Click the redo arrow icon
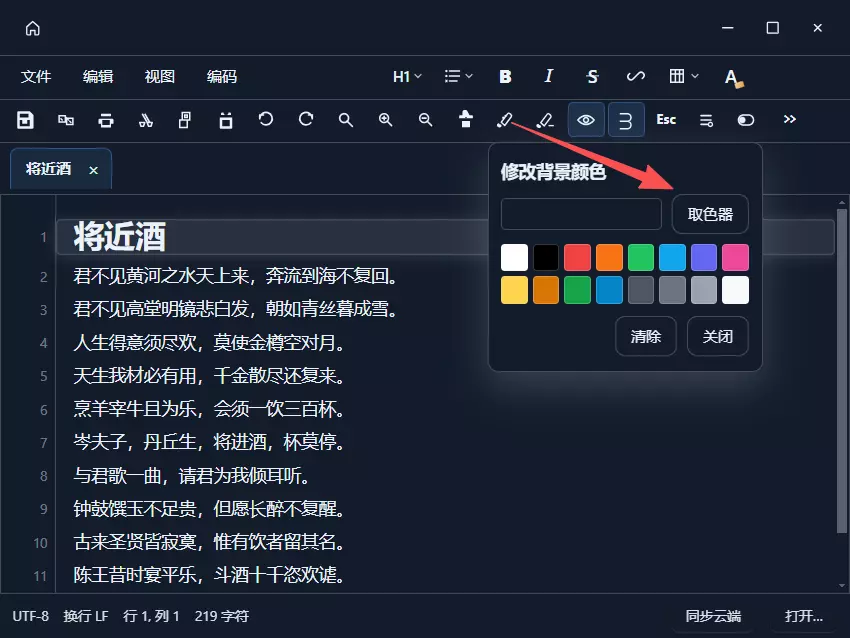The height and width of the screenshot is (638, 850). (306, 119)
